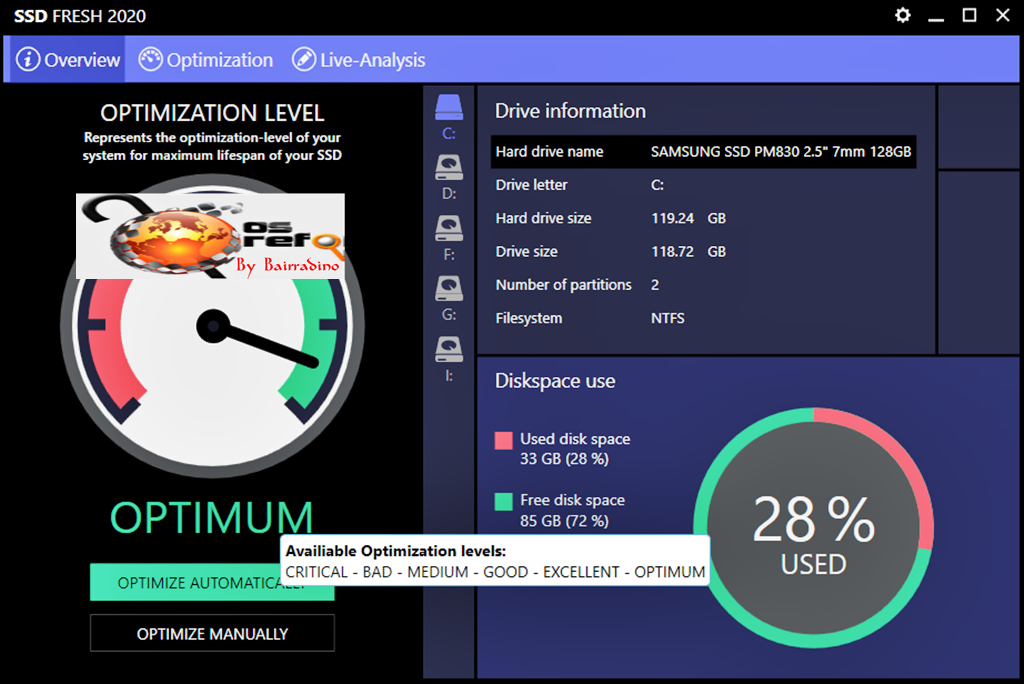Click the red Used disk space swatch

[504, 440]
